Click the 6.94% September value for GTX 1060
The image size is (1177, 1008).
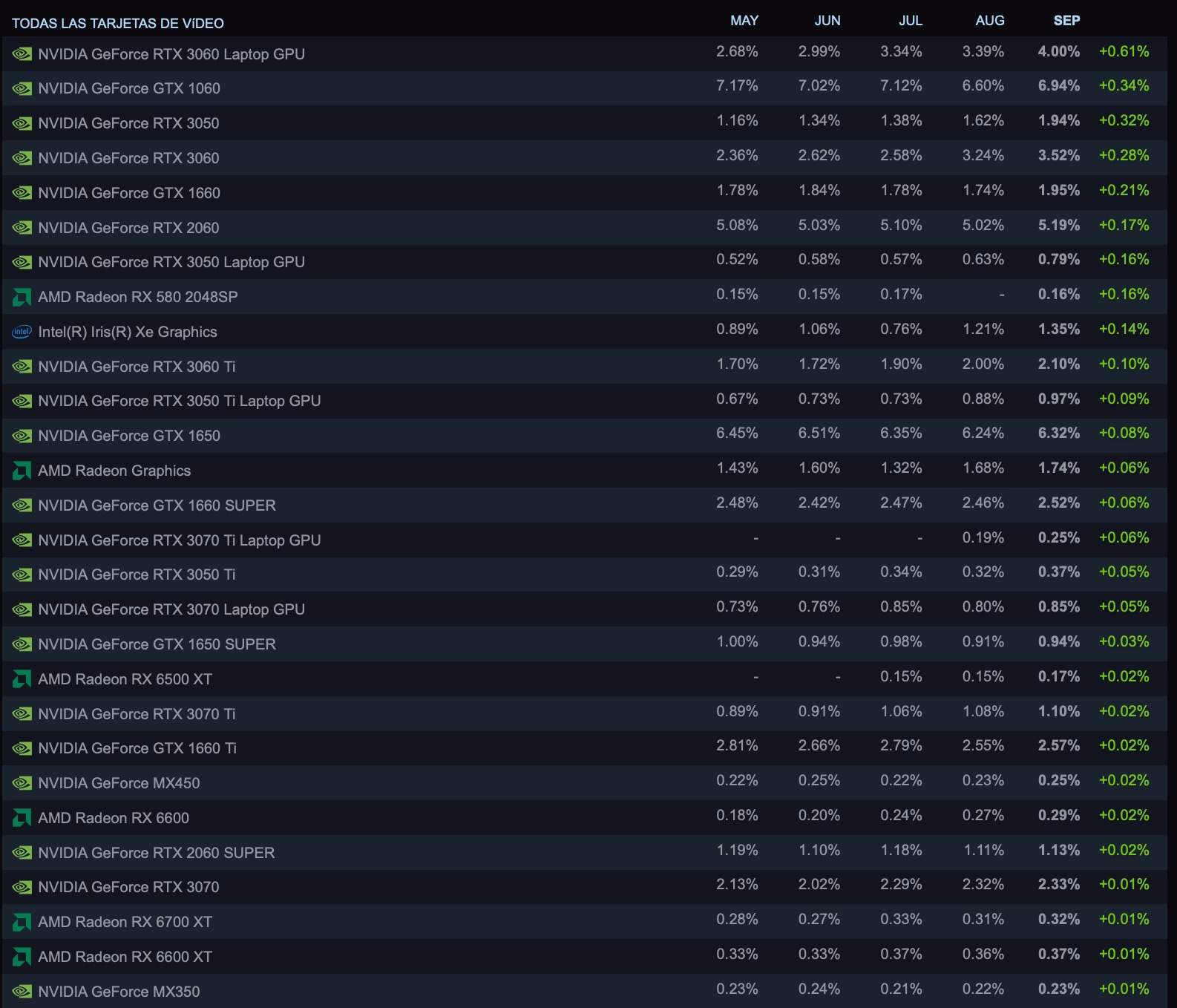point(1059,86)
